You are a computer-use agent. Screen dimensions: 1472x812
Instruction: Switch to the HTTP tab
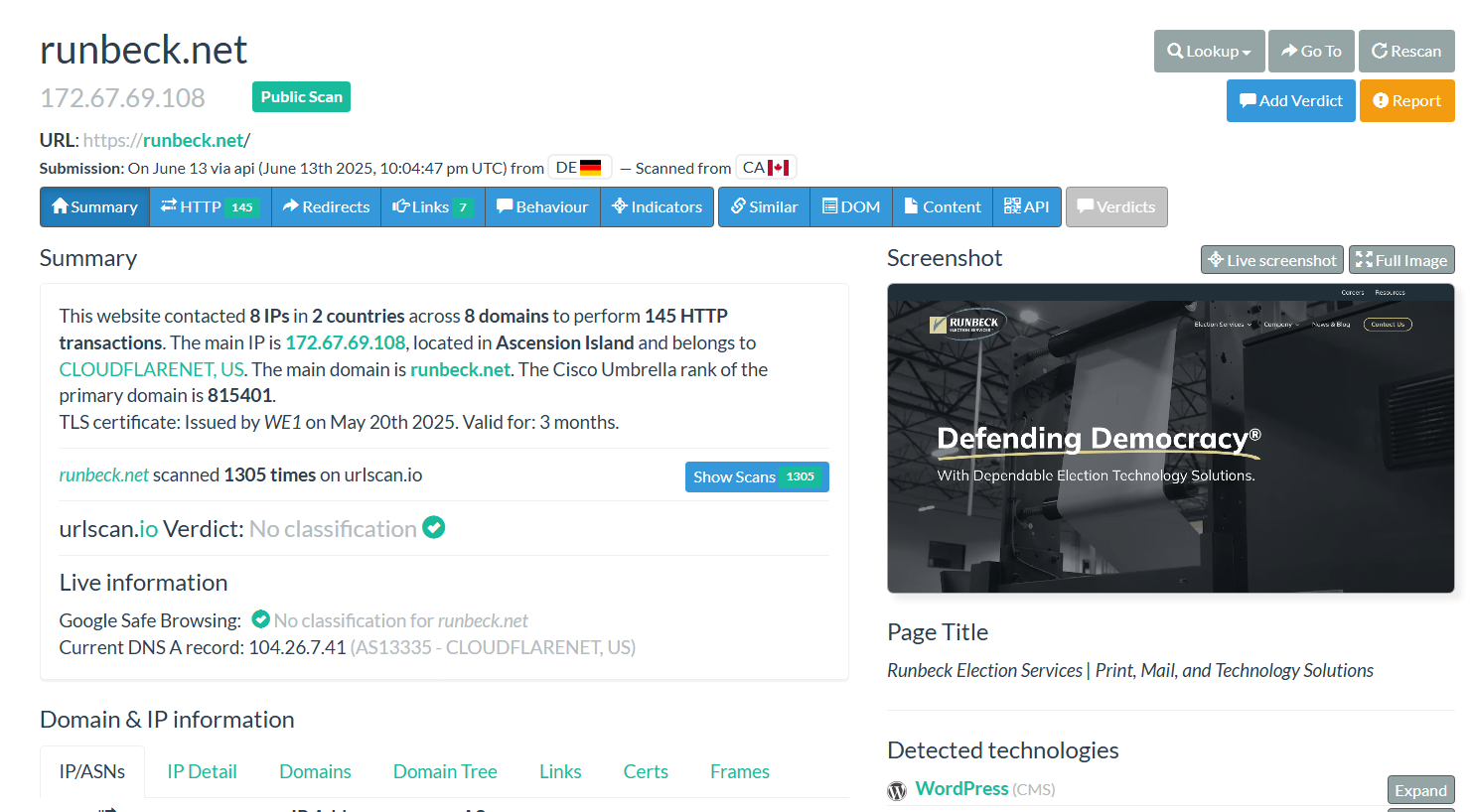coord(211,206)
